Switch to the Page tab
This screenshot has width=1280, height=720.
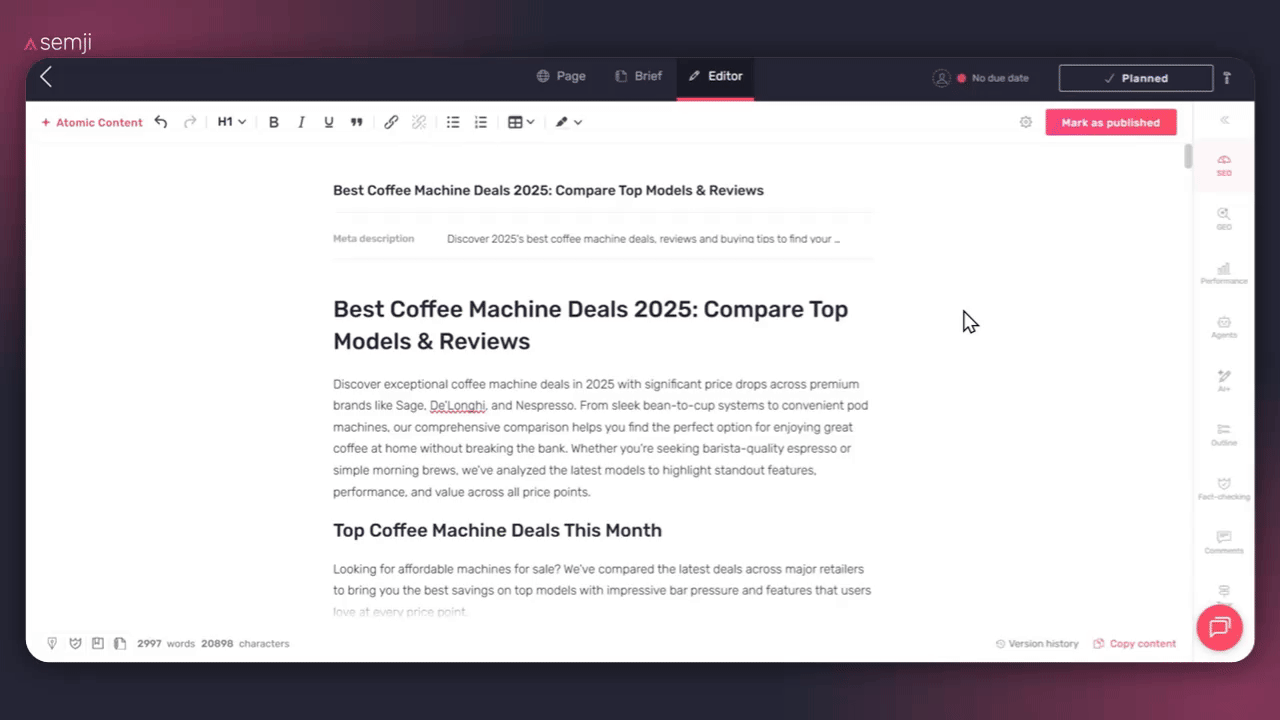tap(561, 76)
